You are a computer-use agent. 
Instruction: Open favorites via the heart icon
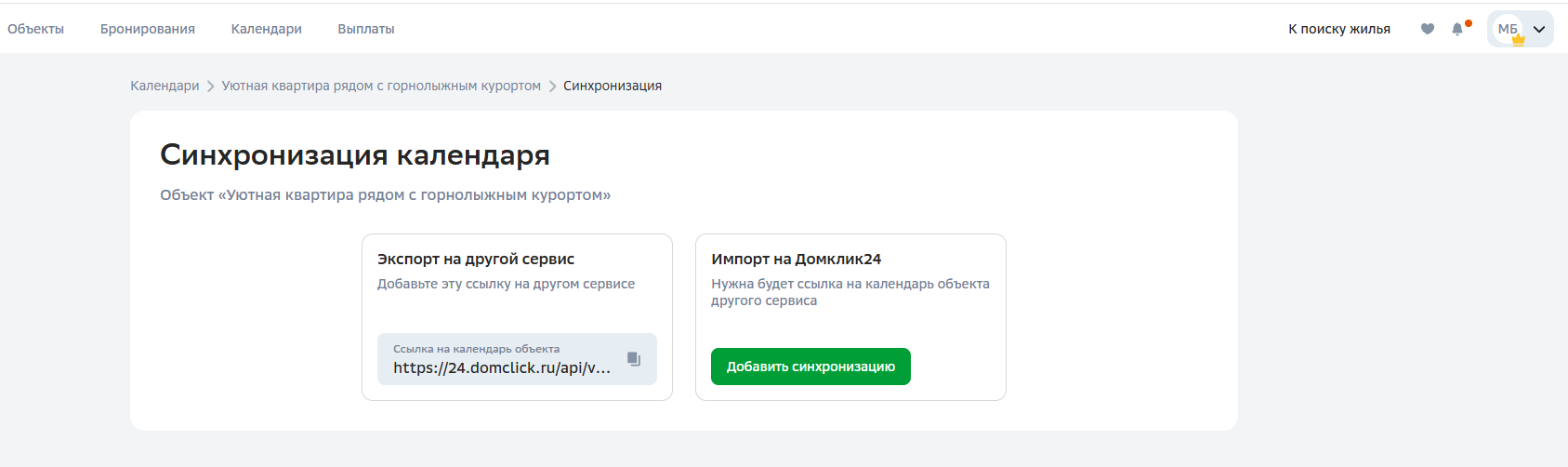click(x=1428, y=29)
